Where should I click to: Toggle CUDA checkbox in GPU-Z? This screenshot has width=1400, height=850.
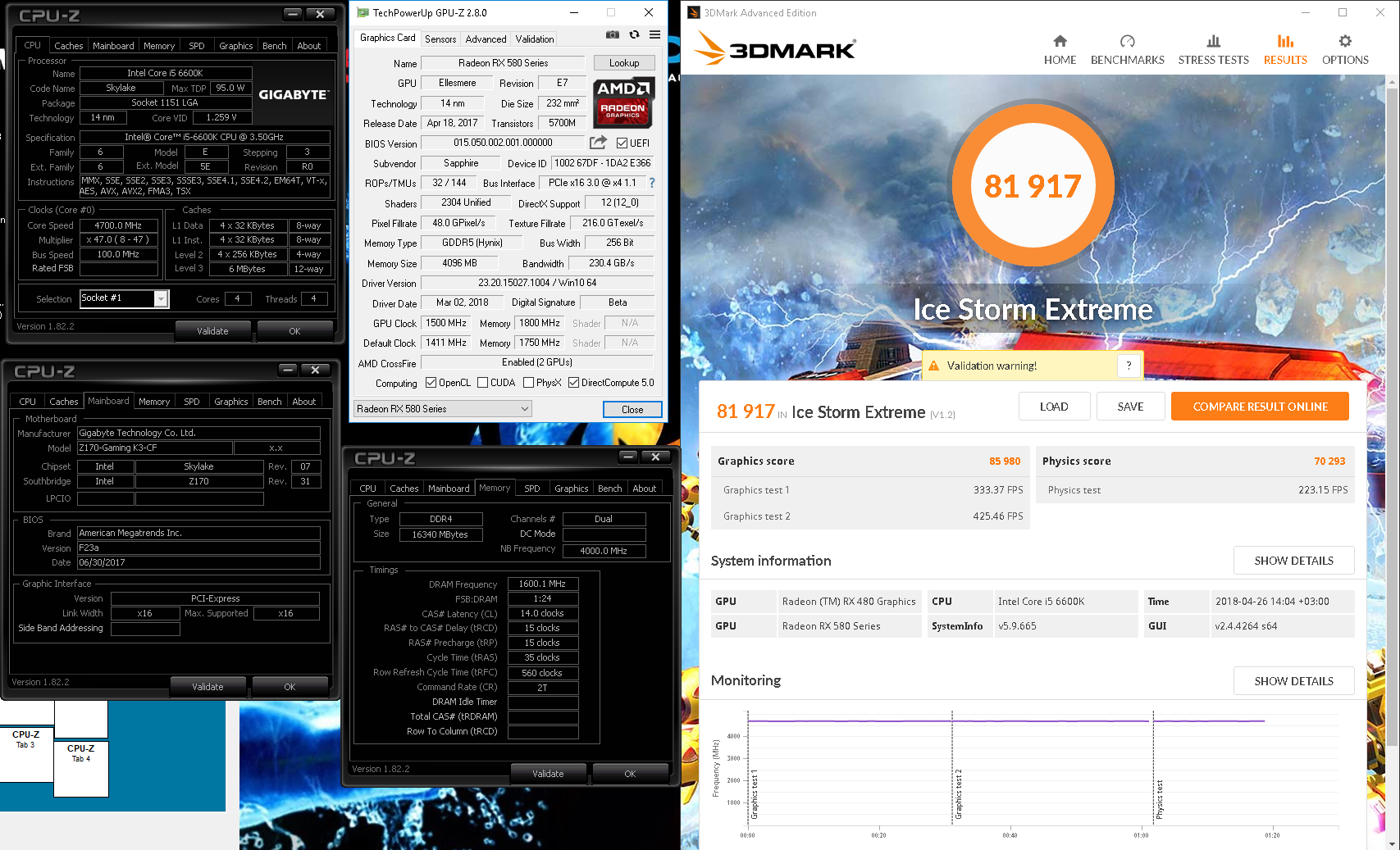(x=482, y=383)
